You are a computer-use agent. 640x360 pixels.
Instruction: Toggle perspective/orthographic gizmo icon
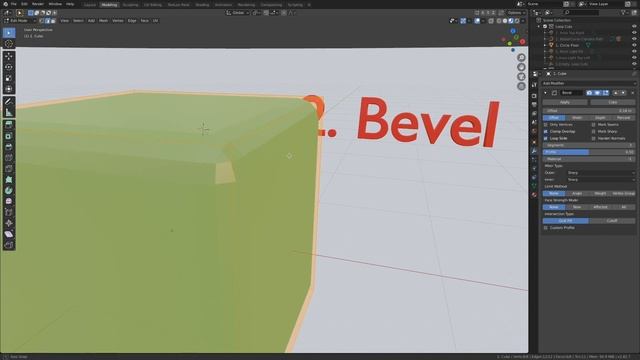tap(521, 86)
